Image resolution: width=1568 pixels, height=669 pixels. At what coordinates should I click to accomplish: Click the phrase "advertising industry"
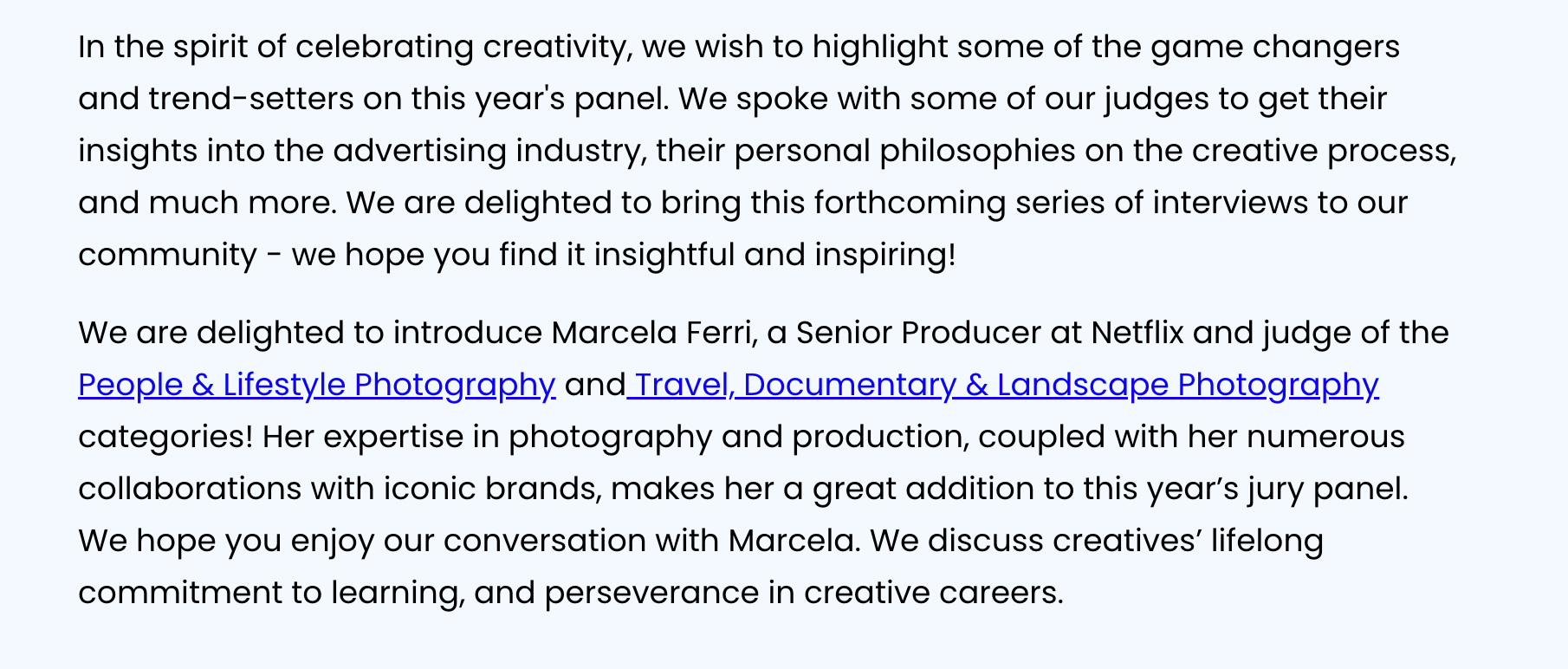pos(489,151)
